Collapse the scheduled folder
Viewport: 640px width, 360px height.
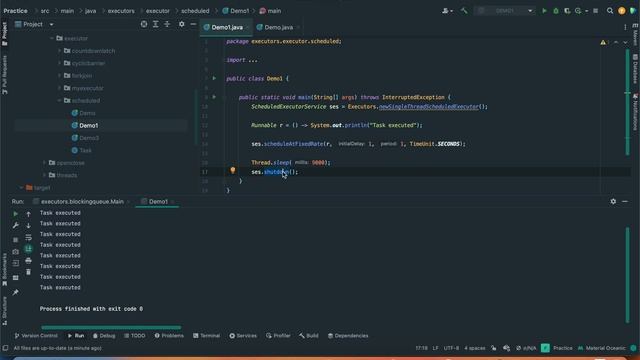click(60, 100)
